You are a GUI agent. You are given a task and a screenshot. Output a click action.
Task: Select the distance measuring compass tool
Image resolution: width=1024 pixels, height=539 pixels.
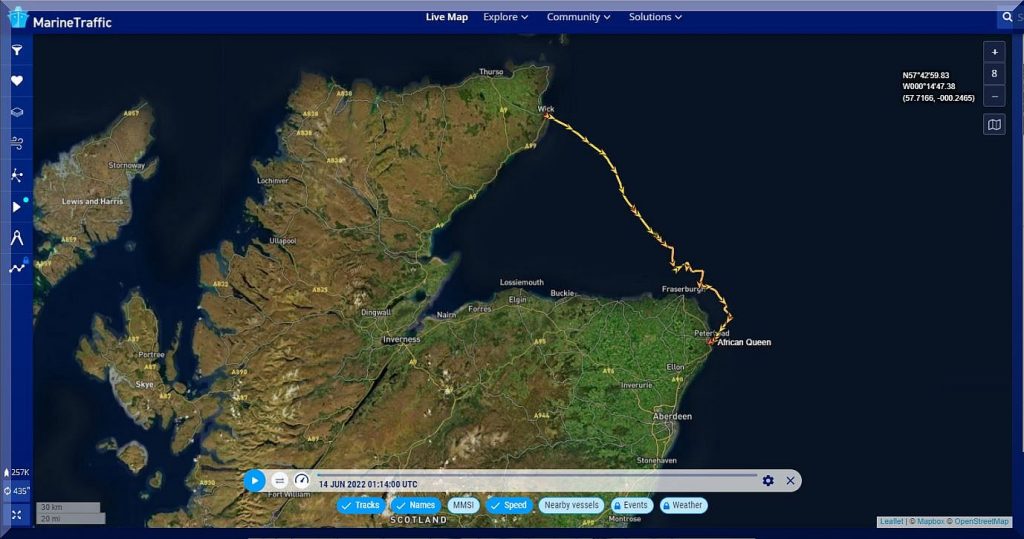[x=17, y=237]
